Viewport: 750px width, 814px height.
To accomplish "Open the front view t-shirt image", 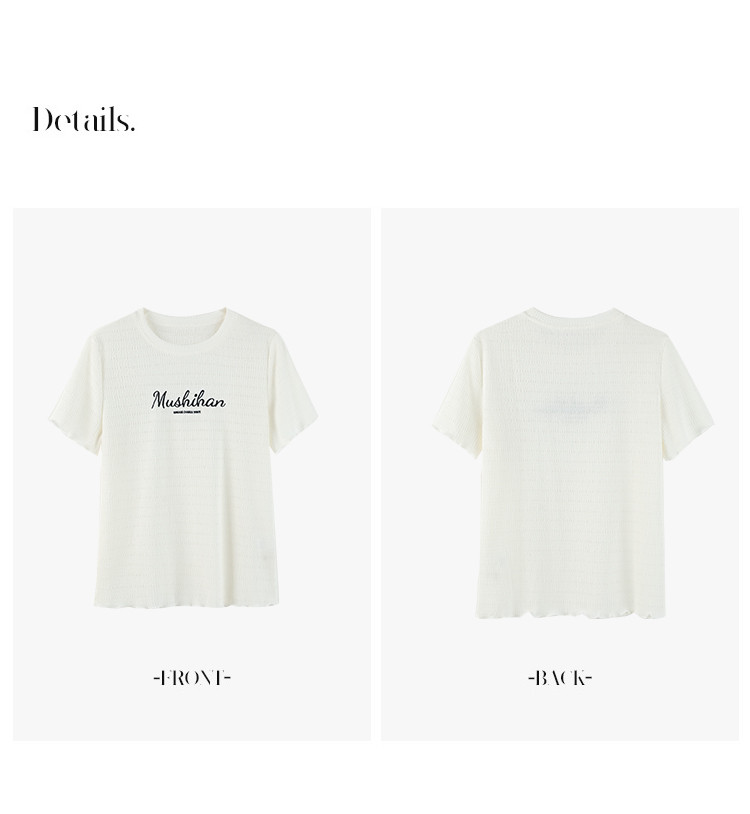I will (184, 457).
